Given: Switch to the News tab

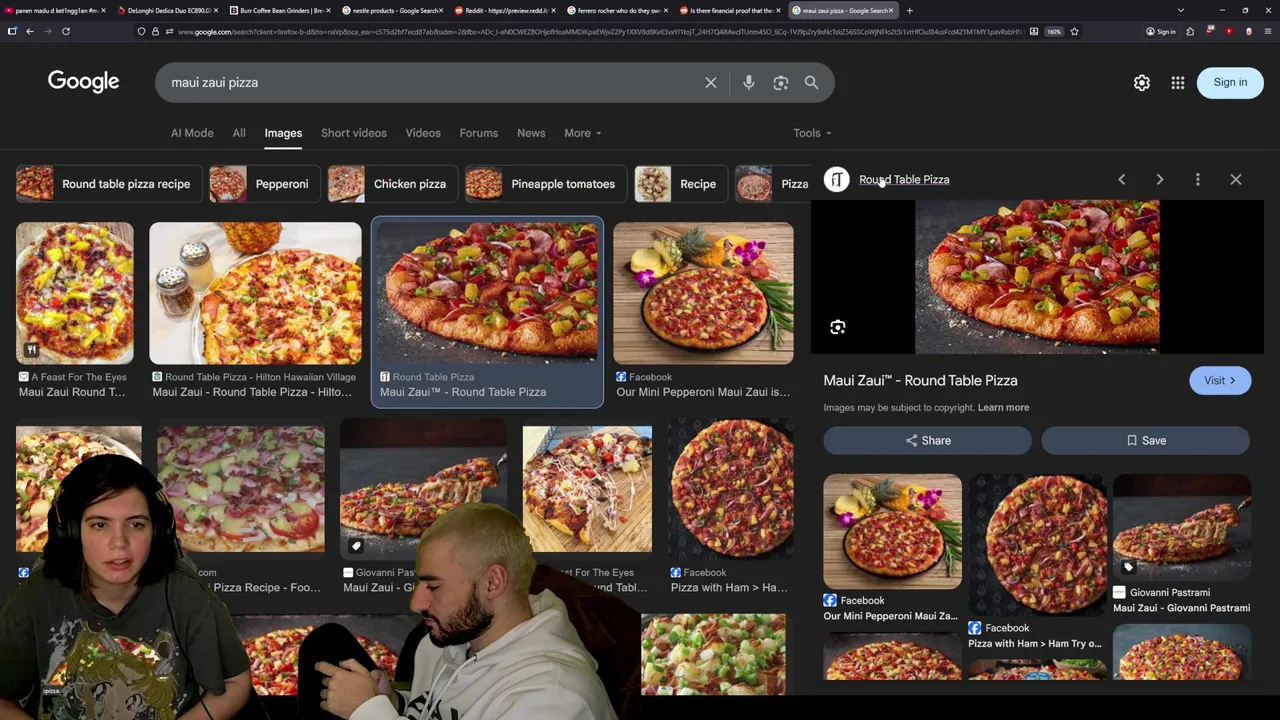Looking at the screenshot, I should point(531,133).
